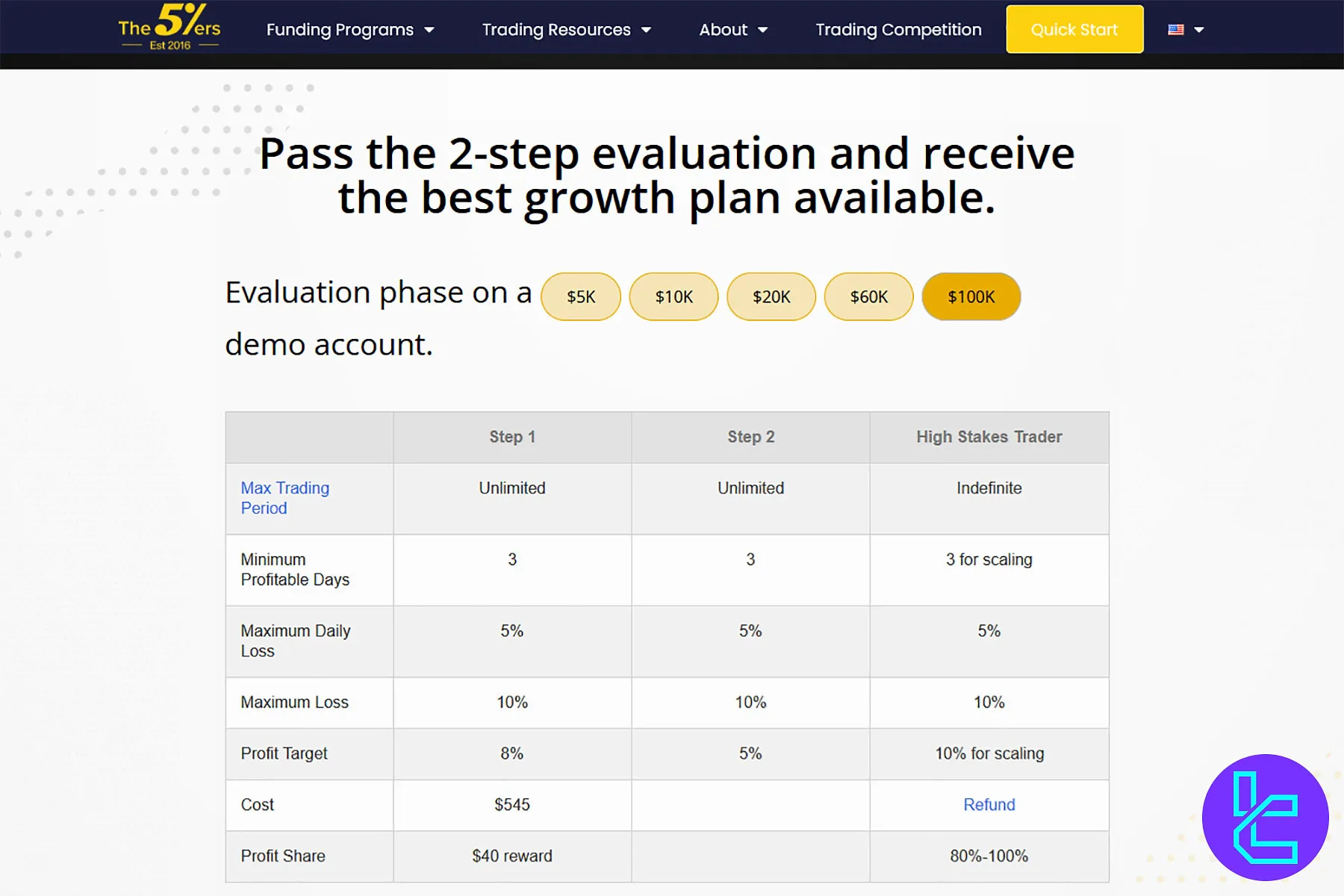Expand the Trading Resources dropdown arrow
The height and width of the screenshot is (896, 1344).
pos(647,31)
